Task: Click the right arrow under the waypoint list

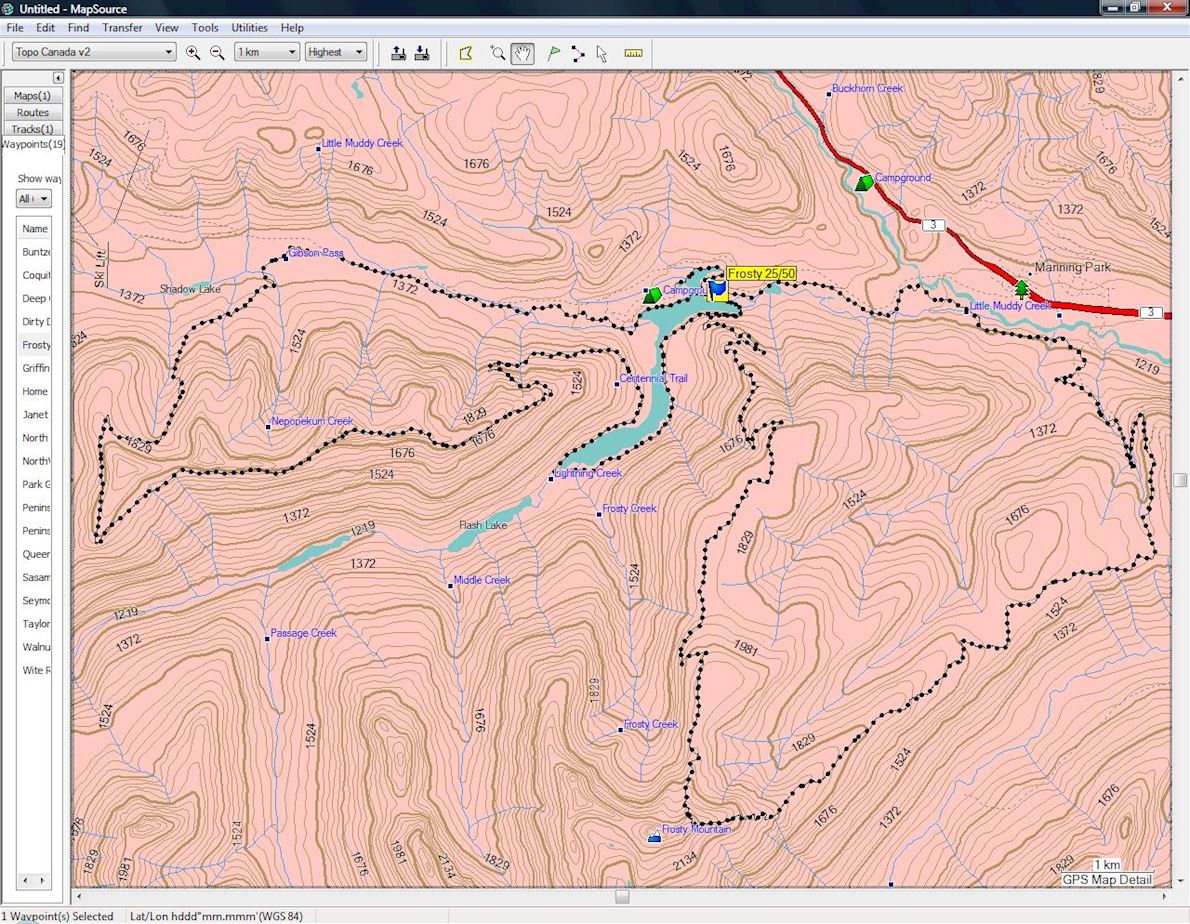Action: 42,880
